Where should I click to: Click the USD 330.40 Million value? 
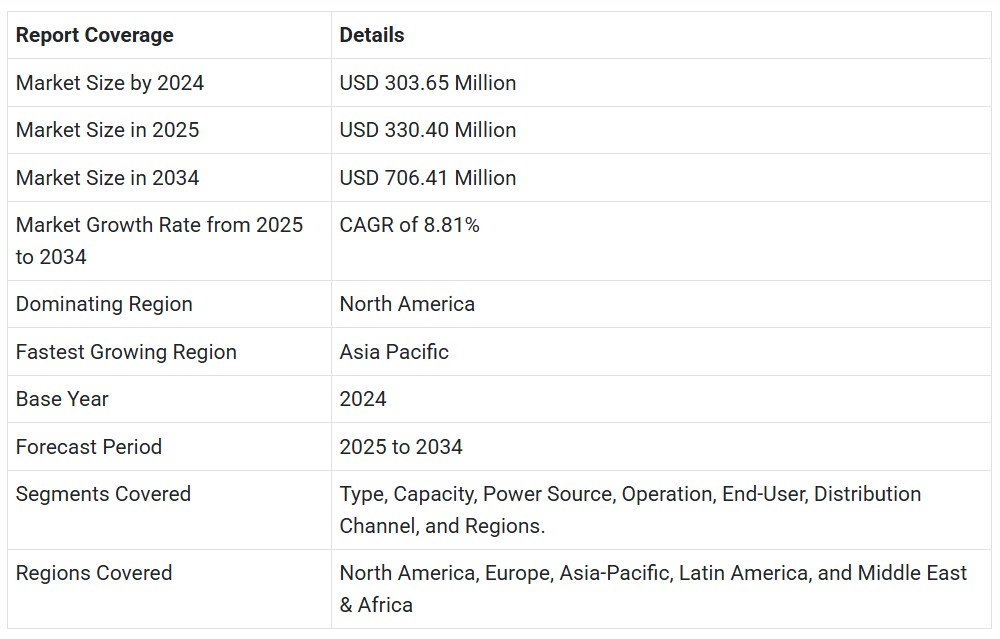(427, 130)
